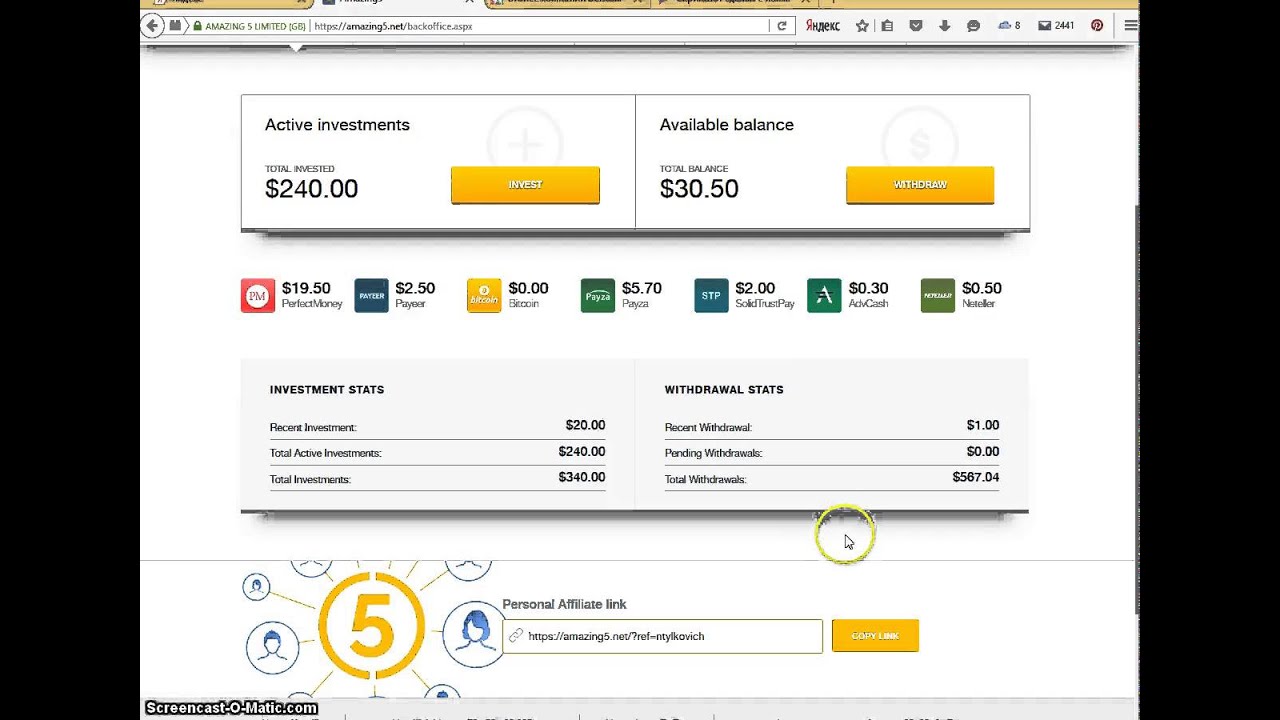Click the Payza wallet icon

(x=598, y=296)
